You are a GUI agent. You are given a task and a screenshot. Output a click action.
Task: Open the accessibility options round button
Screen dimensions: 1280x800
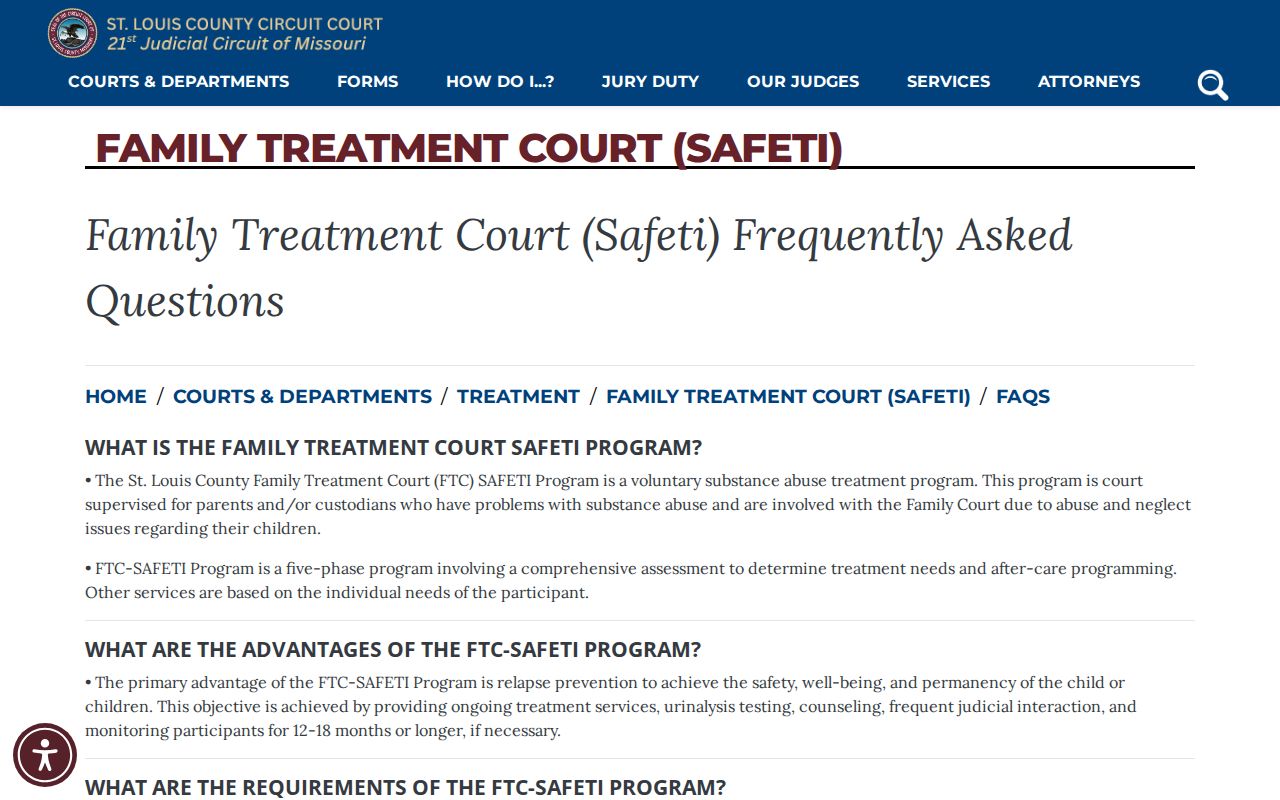pos(45,755)
